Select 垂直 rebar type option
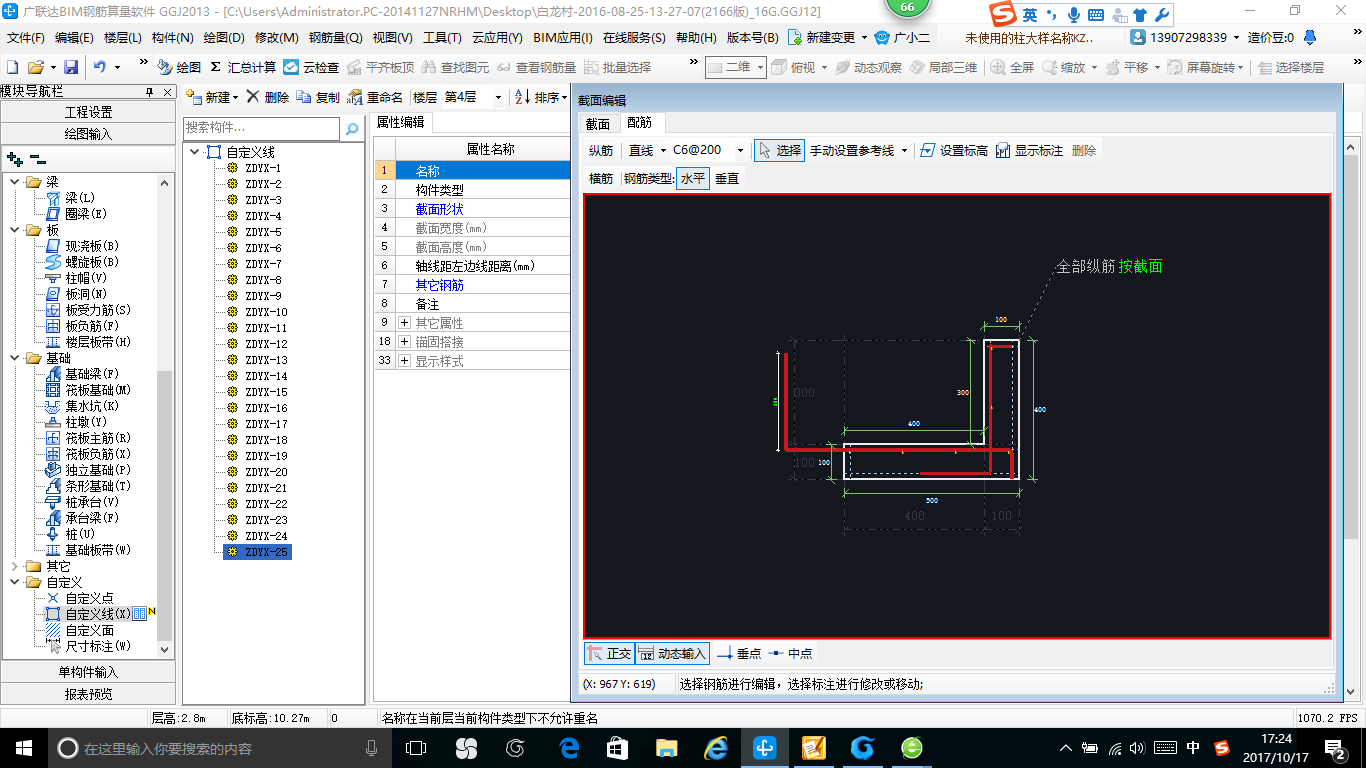 pyautogui.click(x=727, y=179)
